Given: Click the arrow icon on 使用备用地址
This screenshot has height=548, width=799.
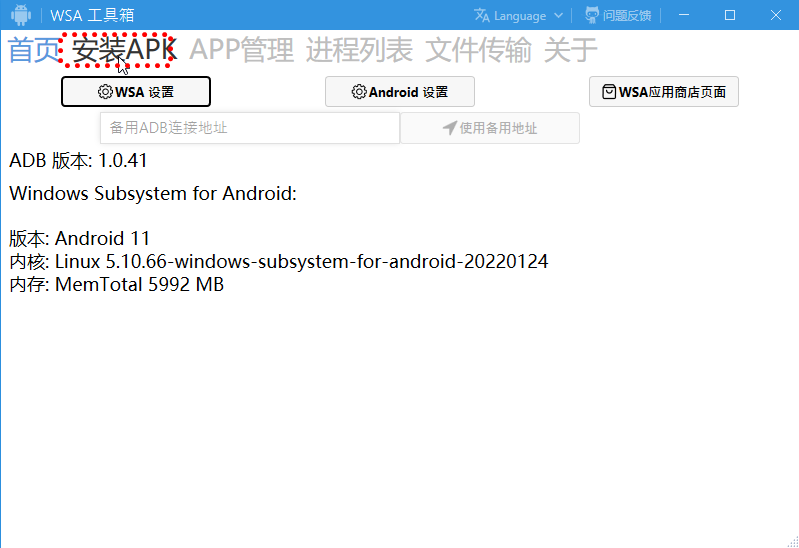Looking at the screenshot, I should 450,128.
